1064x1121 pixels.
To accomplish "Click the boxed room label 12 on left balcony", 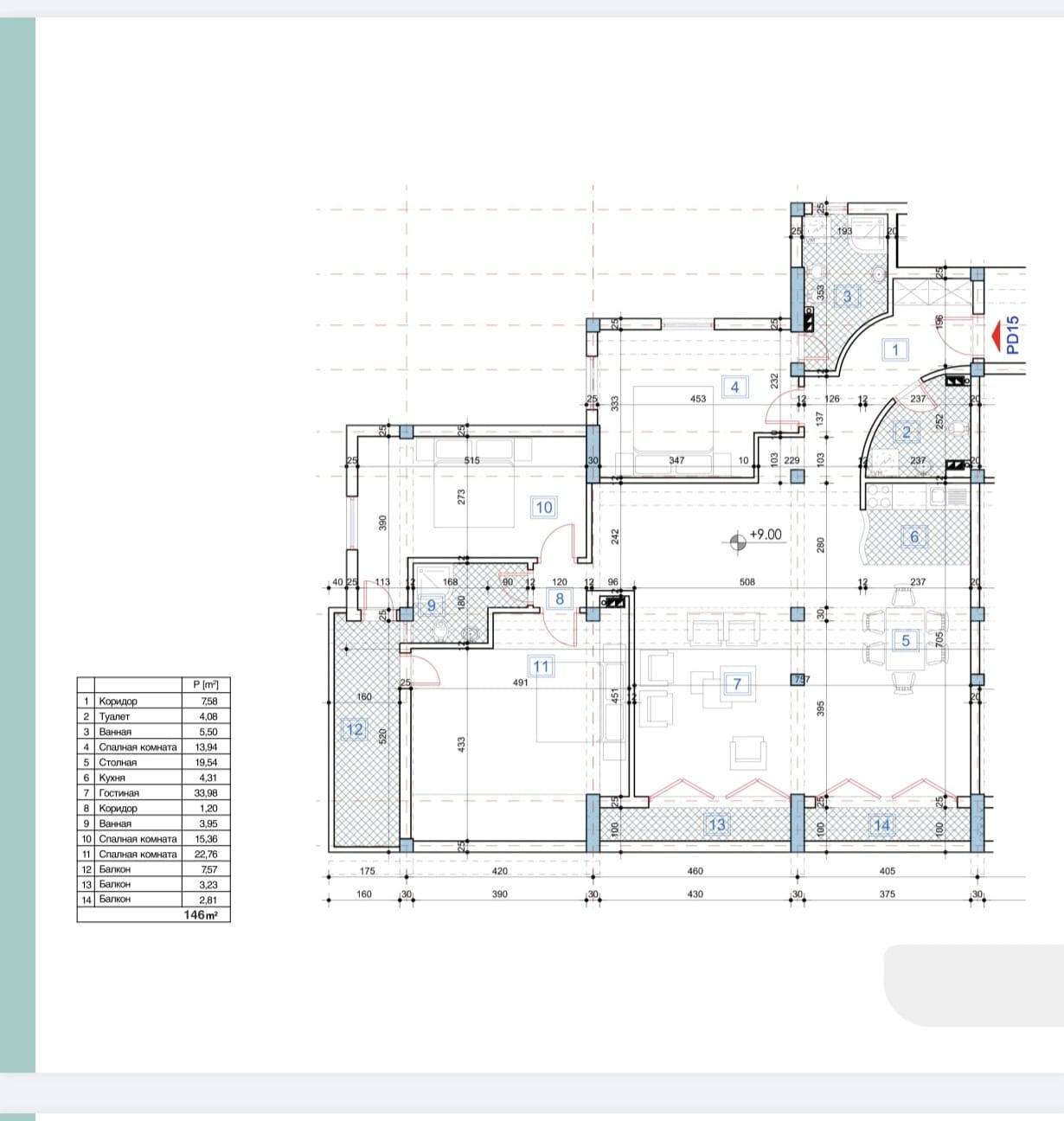I will click(x=355, y=729).
